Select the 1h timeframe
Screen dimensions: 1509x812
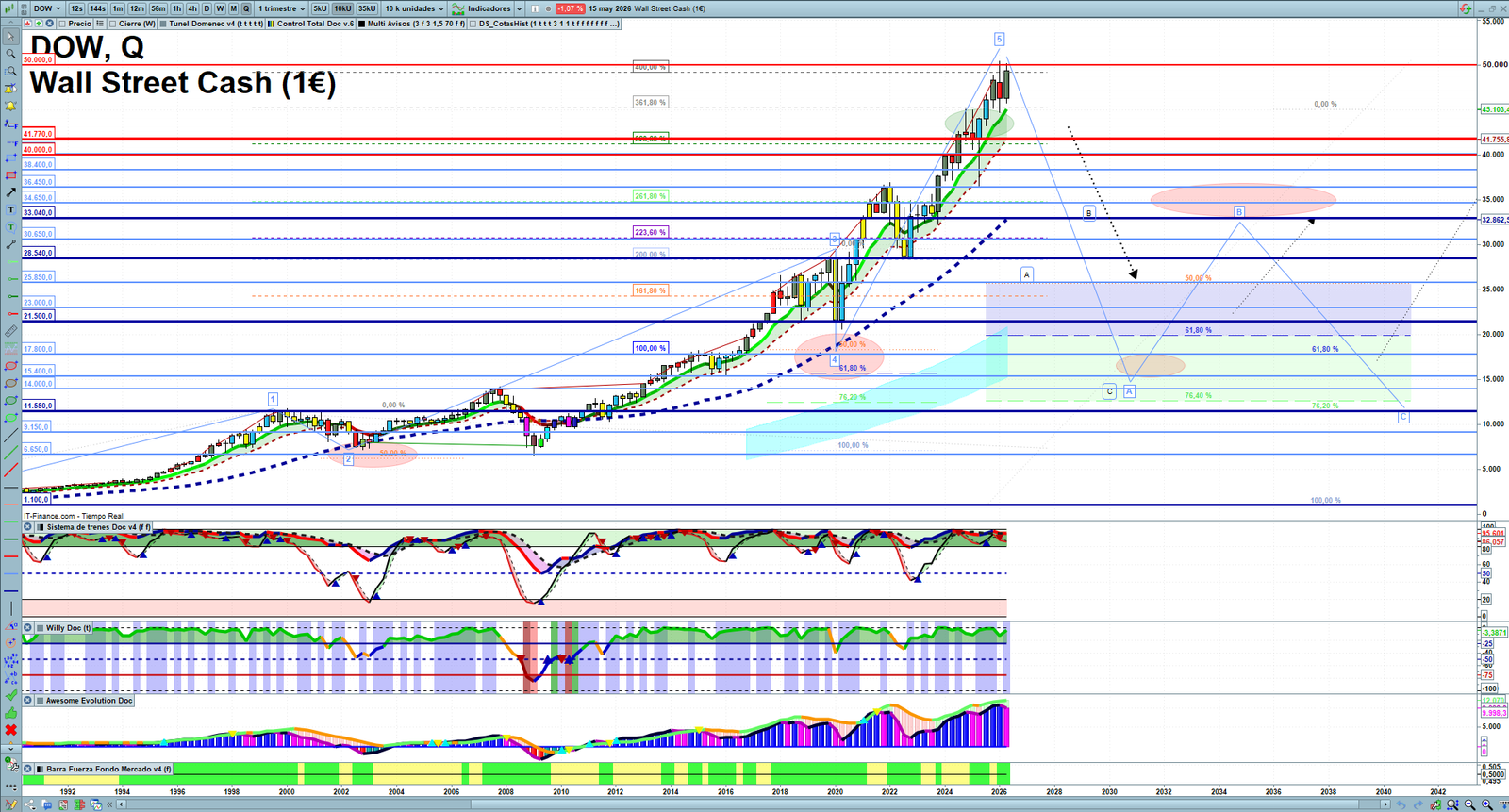click(x=176, y=8)
